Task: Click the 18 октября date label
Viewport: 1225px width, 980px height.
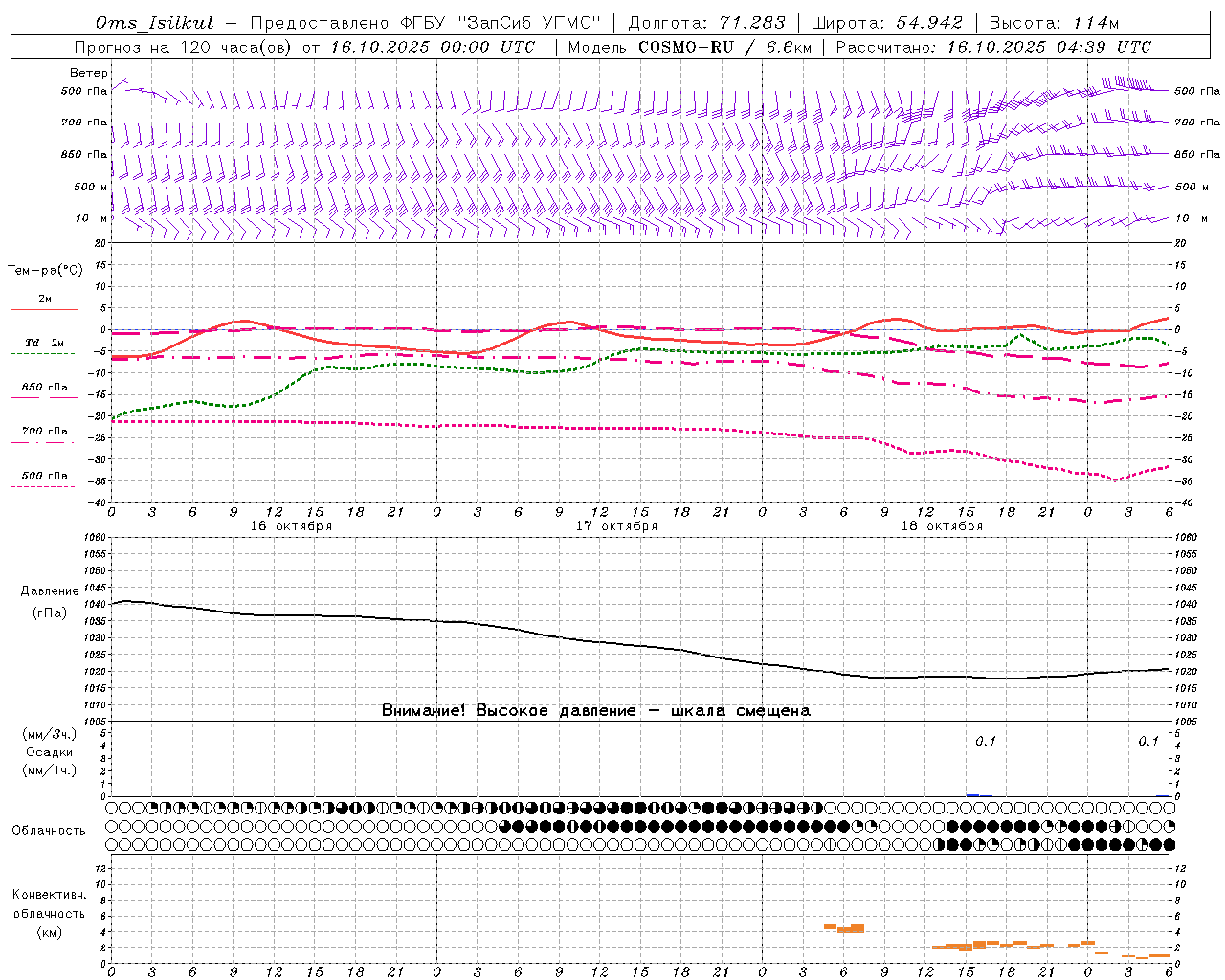Action: (942, 526)
